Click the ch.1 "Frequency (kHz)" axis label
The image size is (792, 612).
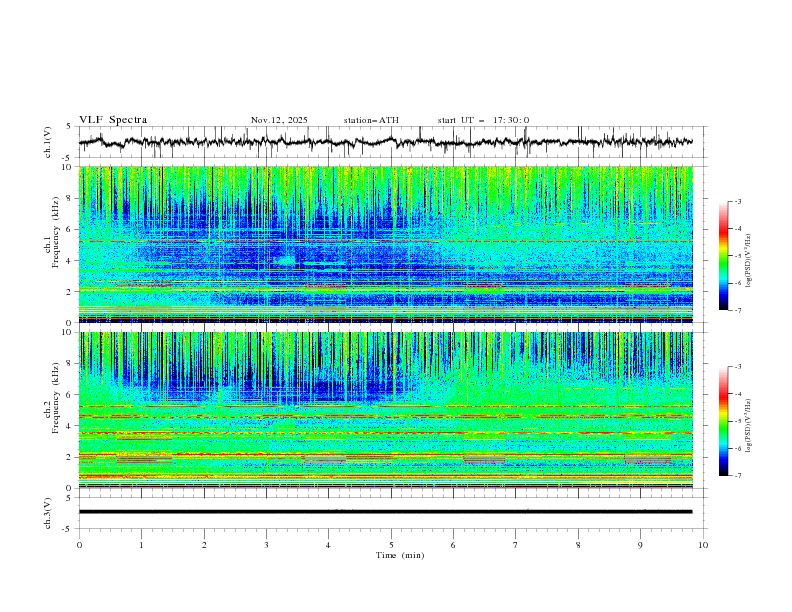(x=56, y=233)
